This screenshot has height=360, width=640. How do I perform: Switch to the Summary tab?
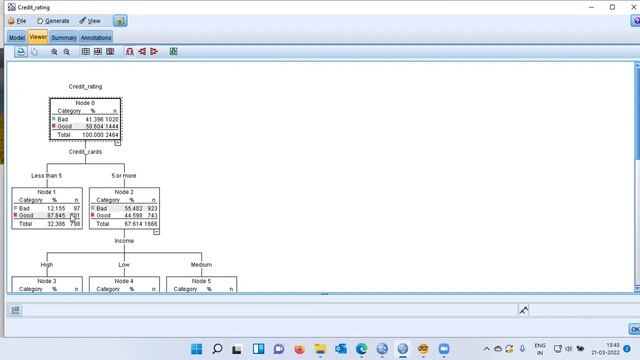point(64,38)
